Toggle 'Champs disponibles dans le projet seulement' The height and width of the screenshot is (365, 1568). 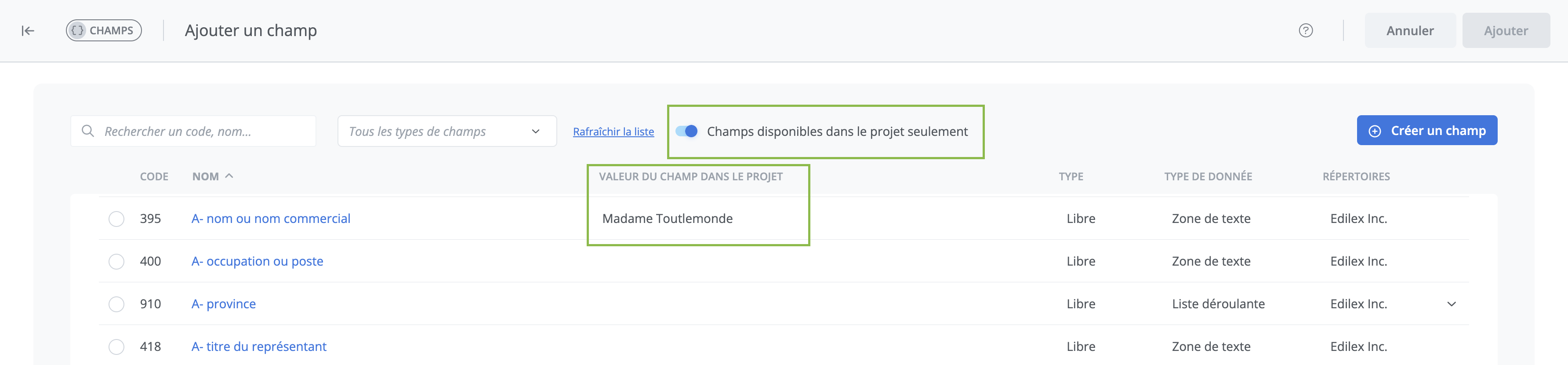click(686, 131)
